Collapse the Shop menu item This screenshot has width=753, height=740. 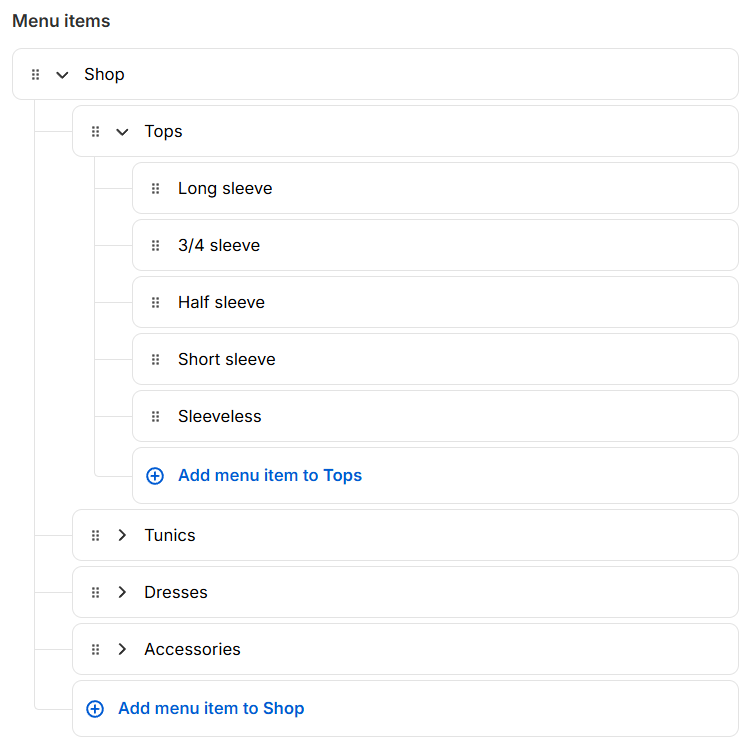click(x=63, y=75)
